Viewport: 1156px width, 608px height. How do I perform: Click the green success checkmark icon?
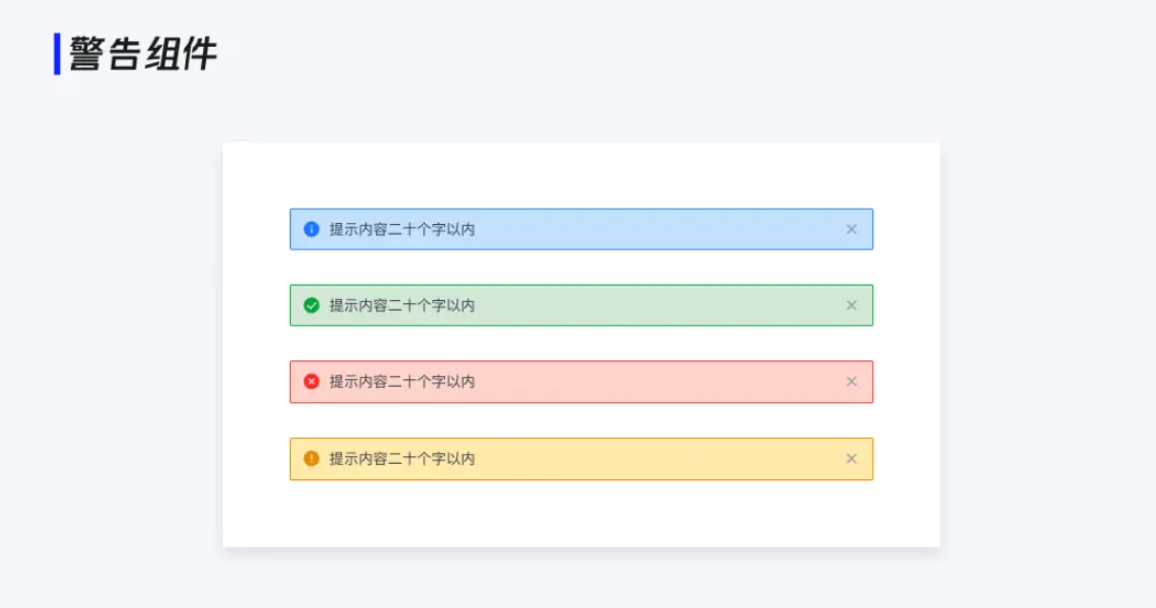(x=311, y=305)
